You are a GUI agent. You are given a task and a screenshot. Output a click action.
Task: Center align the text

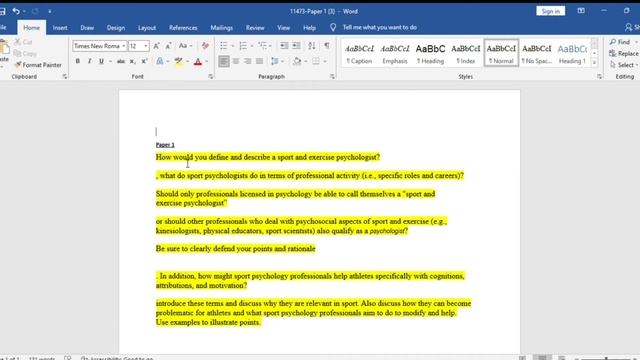[x=236, y=61]
